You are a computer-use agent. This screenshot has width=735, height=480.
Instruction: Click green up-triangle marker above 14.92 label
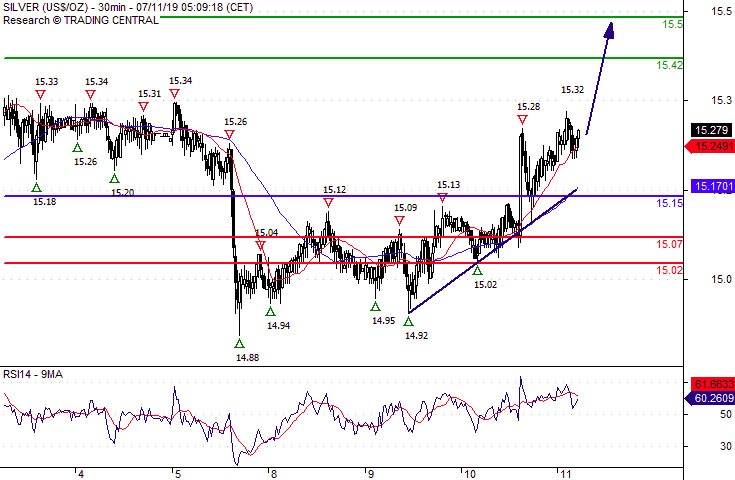[409, 322]
